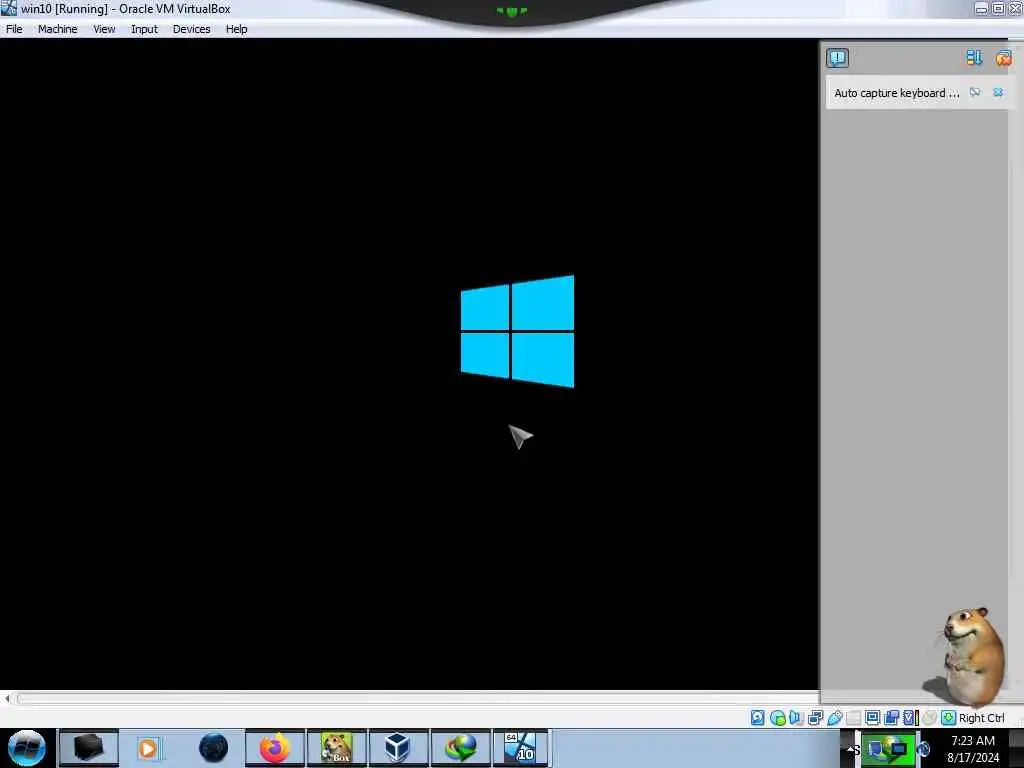Click the dismiss all notifications icon
Viewport: 1024px width, 768px height.
[1003, 58]
